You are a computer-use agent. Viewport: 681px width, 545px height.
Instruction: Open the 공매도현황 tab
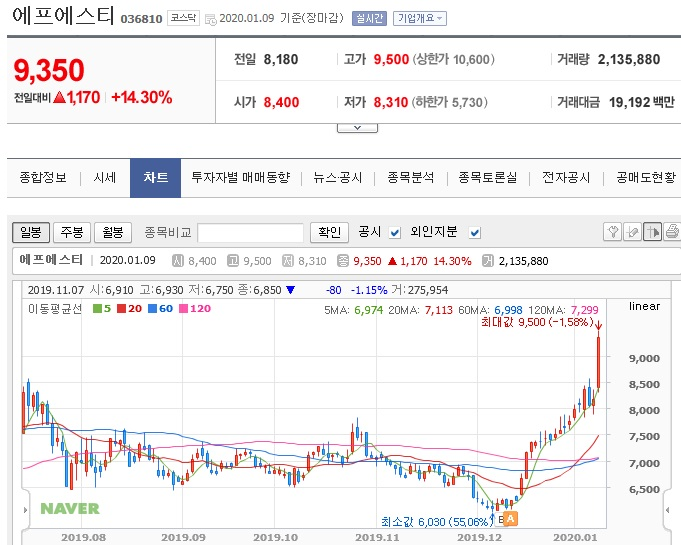pyautogui.click(x=646, y=178)
